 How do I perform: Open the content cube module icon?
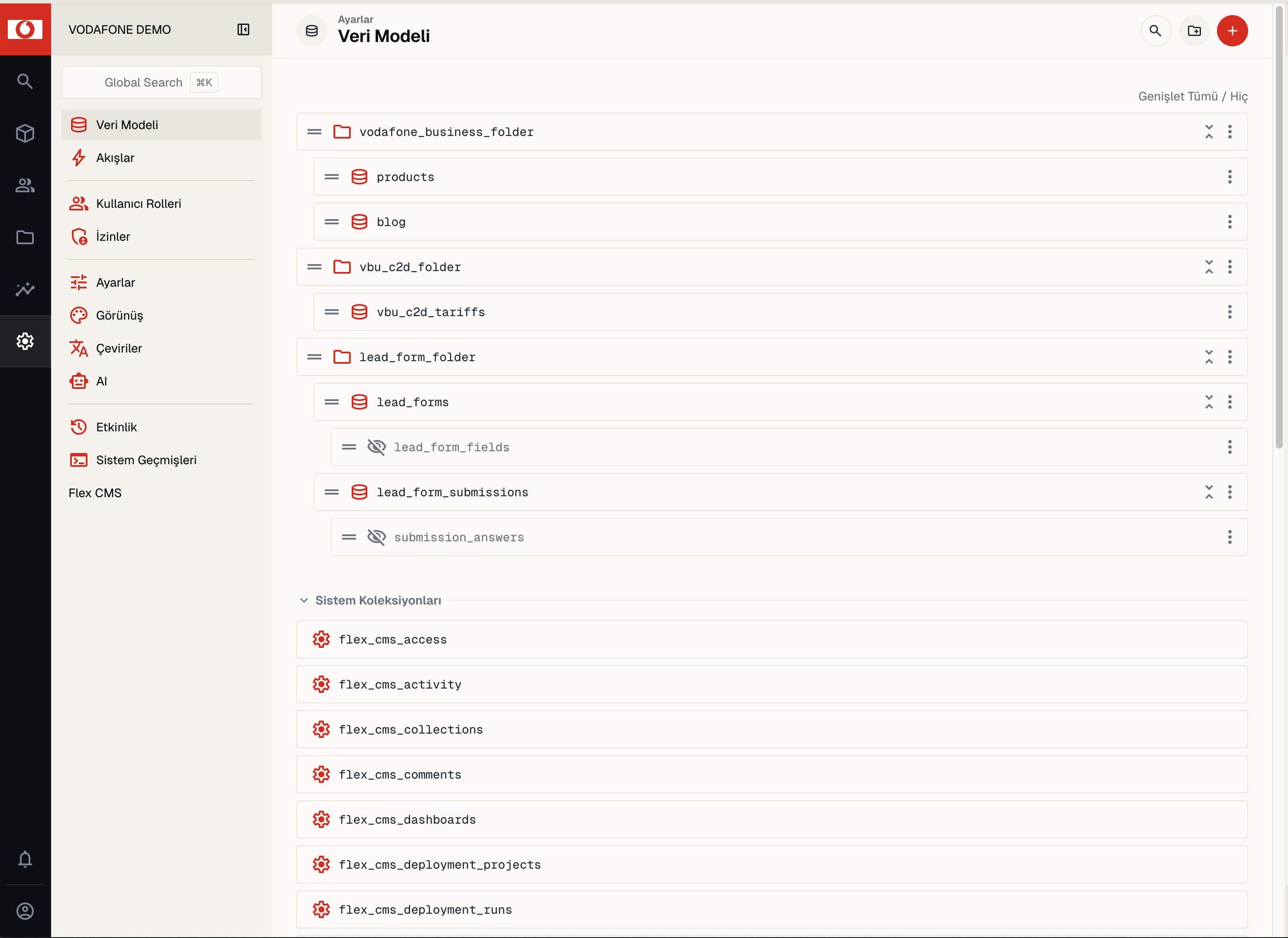point(25,133)
